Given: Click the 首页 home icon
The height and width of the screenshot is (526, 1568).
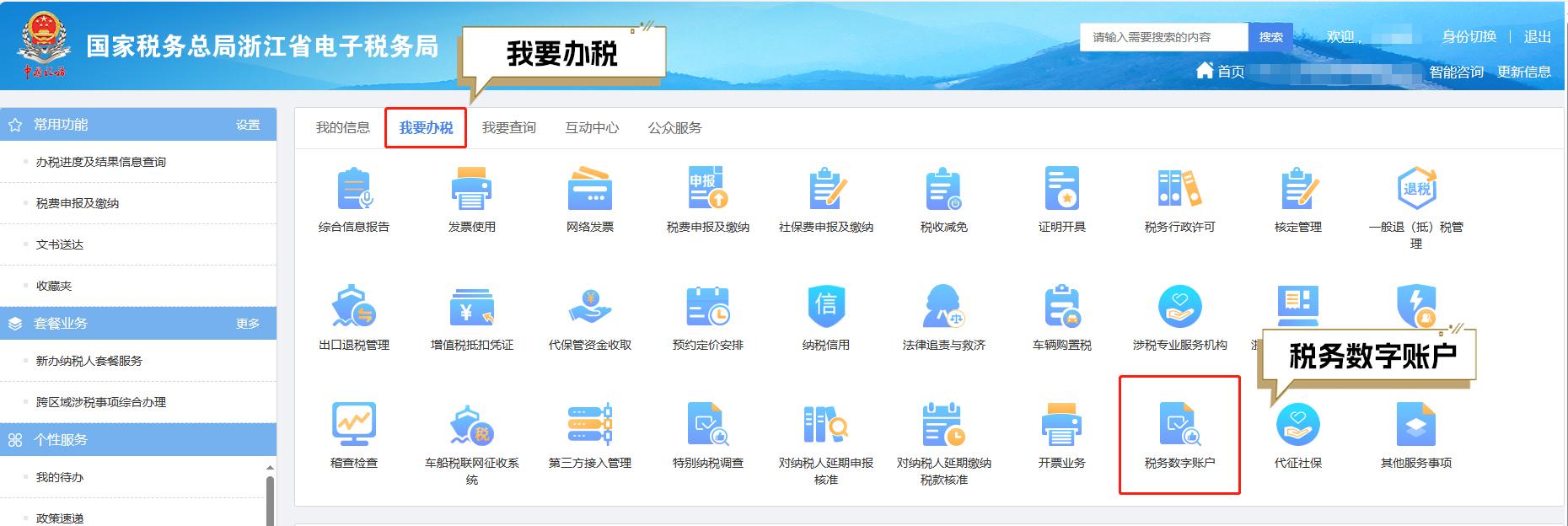Looking at the screenshot, I should click(x=1205, y=71).
